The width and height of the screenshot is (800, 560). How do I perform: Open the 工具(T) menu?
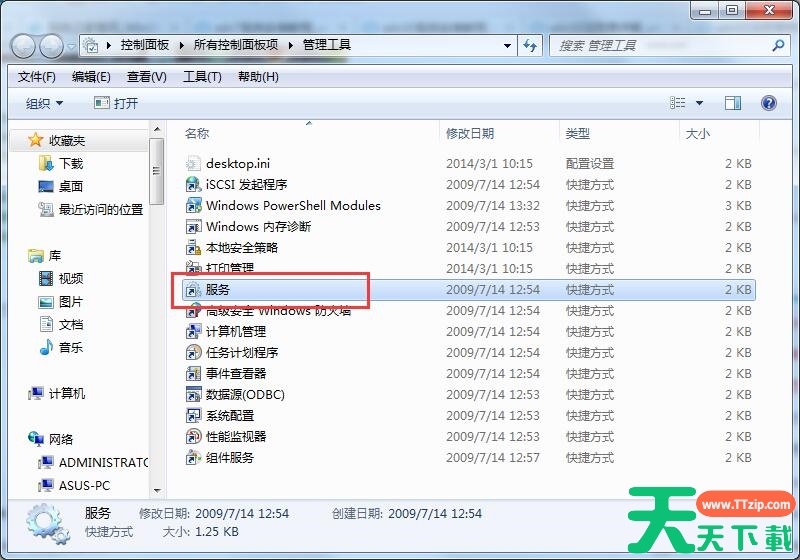[x=203, y=77]
